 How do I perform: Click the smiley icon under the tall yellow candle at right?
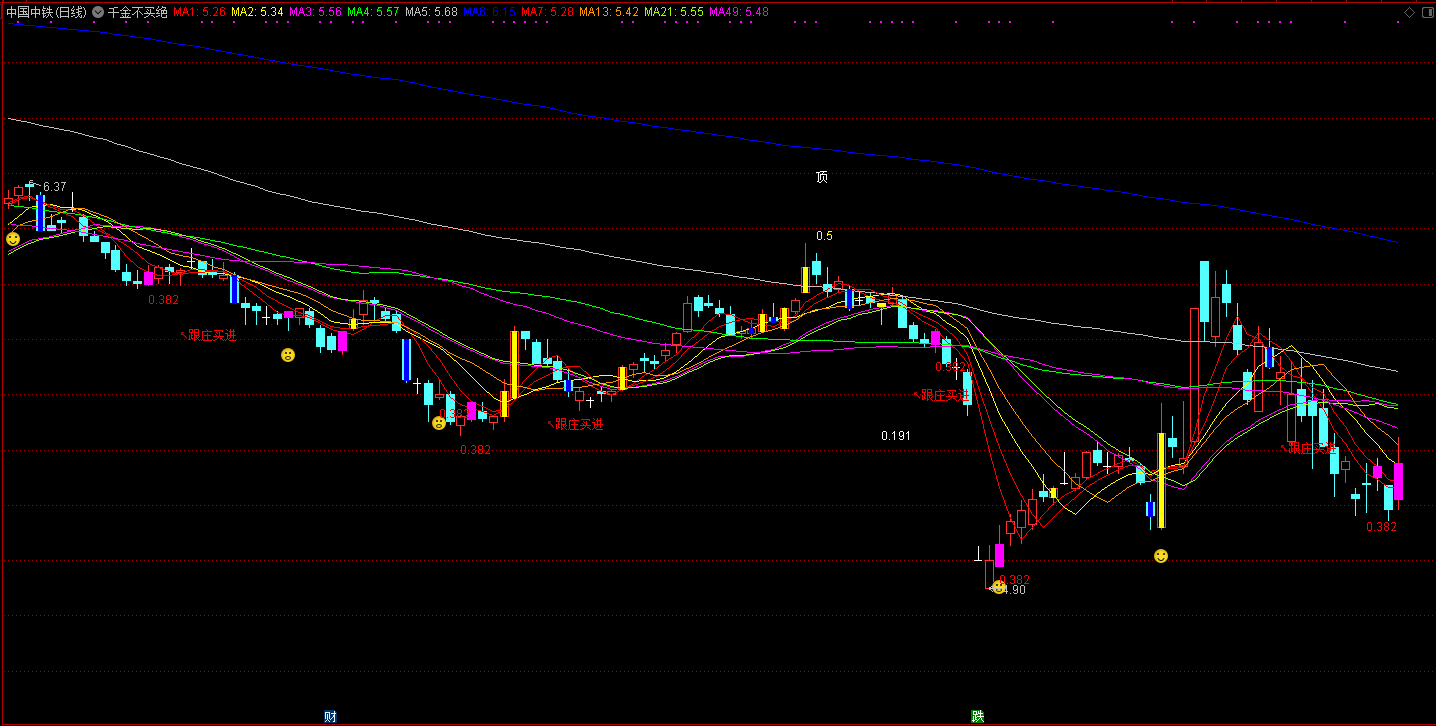pyautogui.click(x=1160, y=556)
